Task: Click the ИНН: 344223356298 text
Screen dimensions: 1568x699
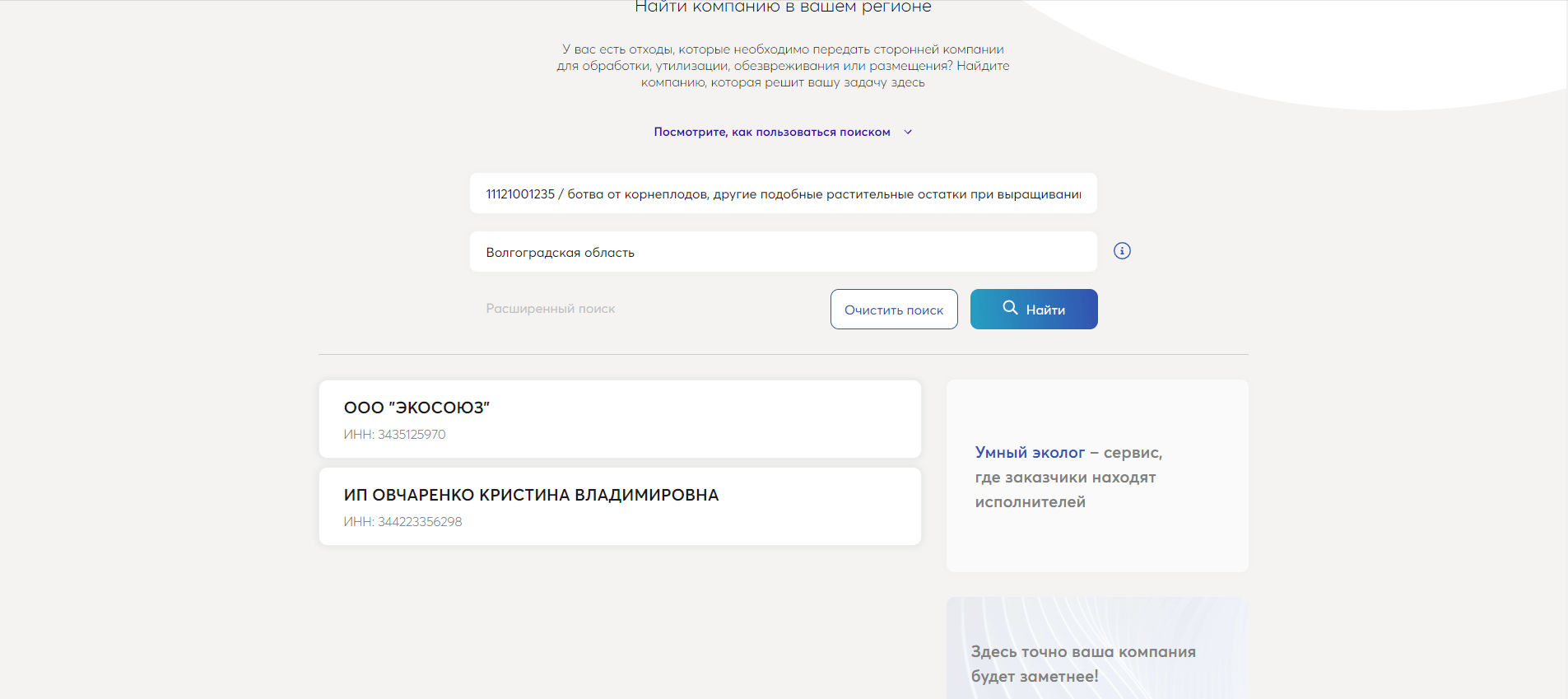Action: [403, 522]
